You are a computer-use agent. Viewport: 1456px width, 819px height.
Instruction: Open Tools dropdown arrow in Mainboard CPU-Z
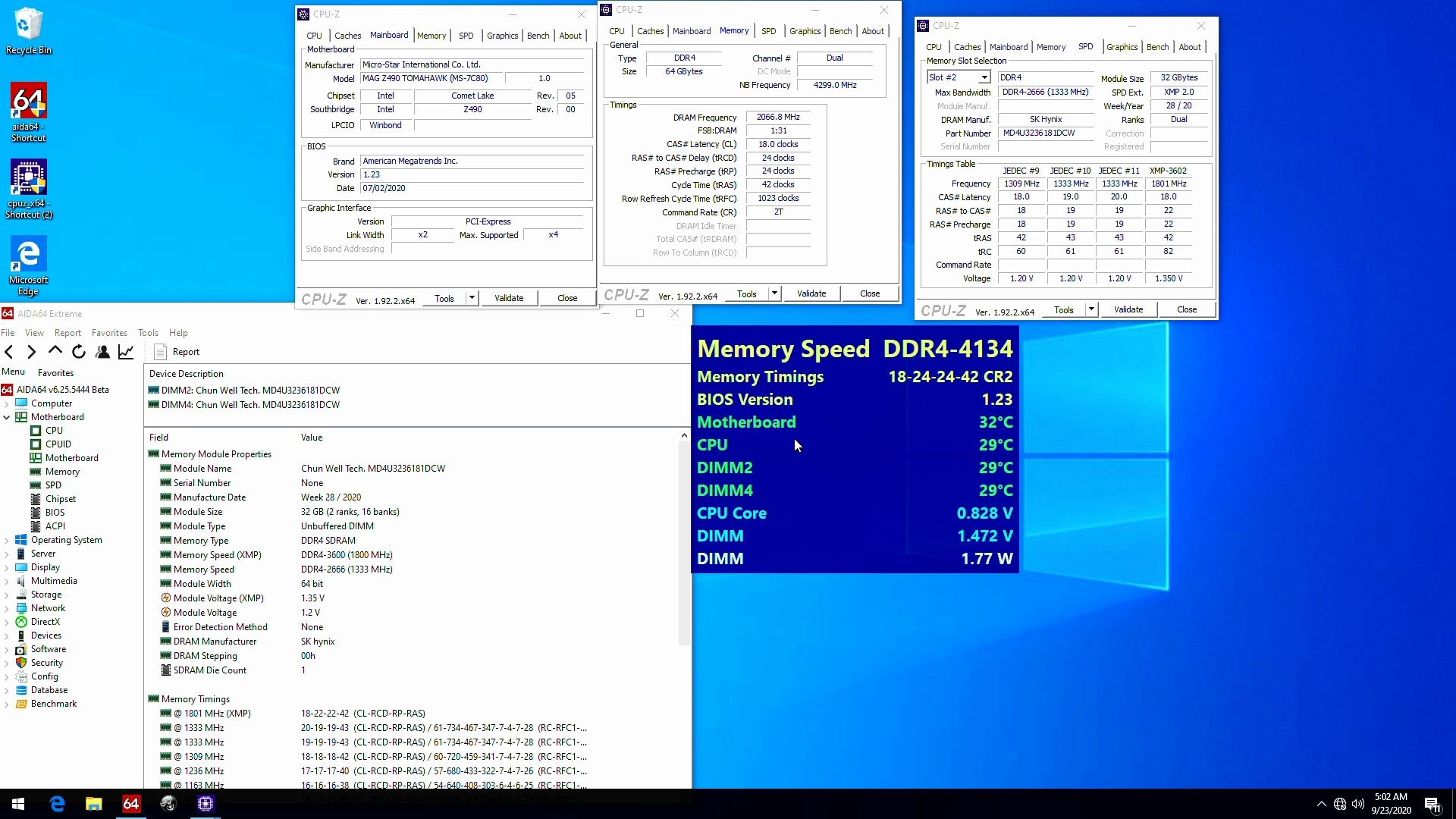pyautogui.click(x=472, y=298)
